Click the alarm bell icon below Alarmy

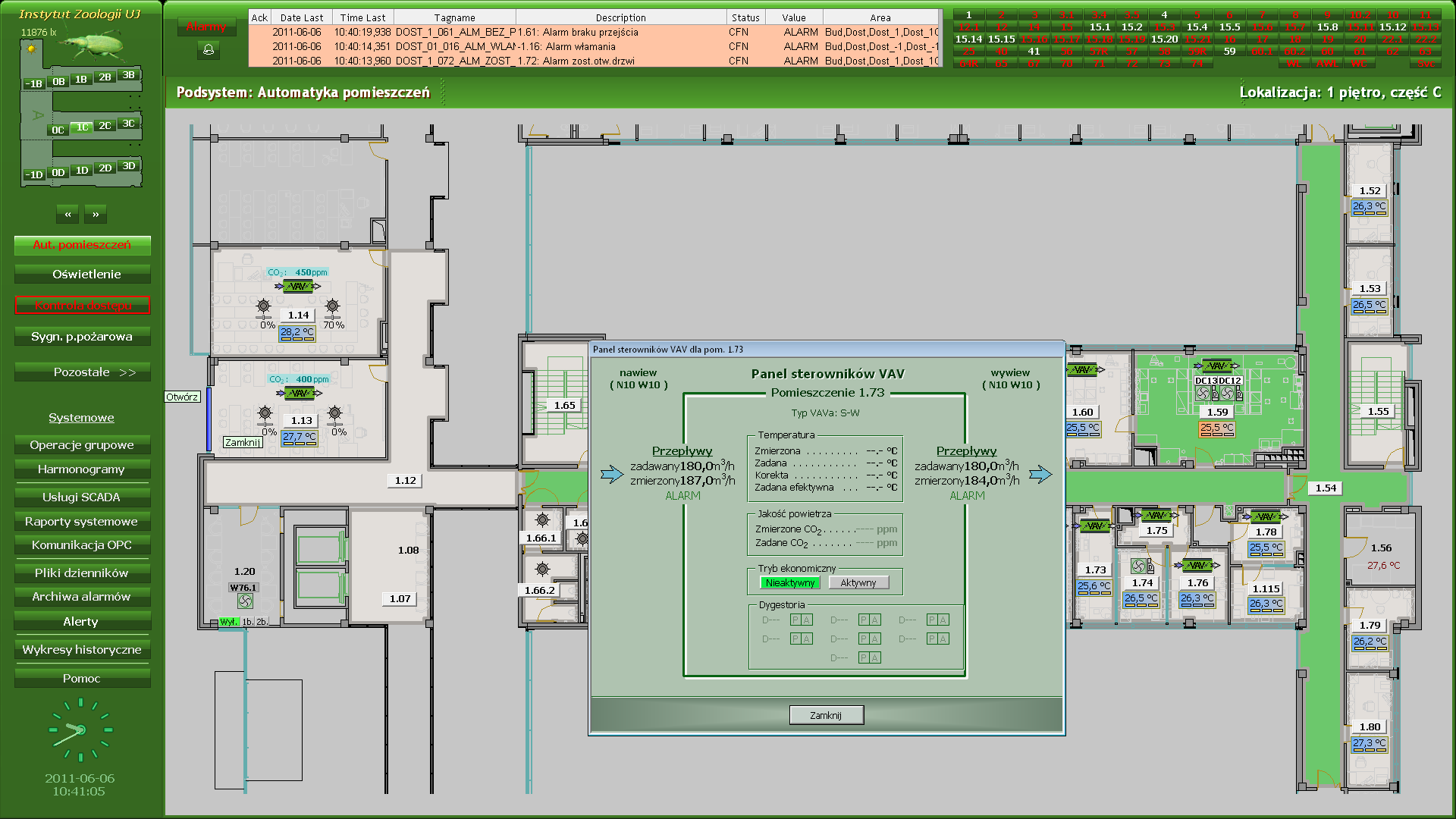tap(209, 50)
